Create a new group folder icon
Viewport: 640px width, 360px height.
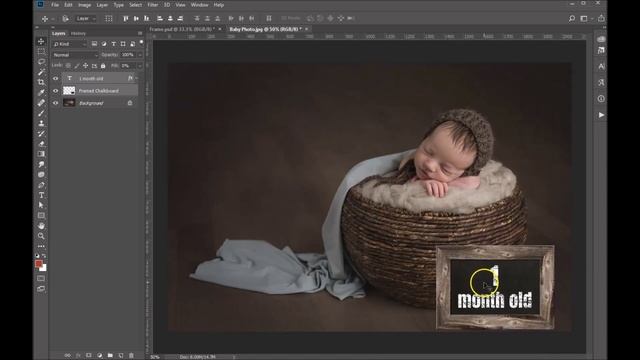(110, 356)
